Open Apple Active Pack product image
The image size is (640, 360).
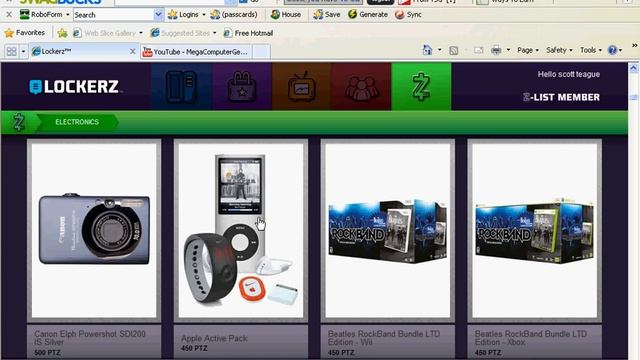241,231
